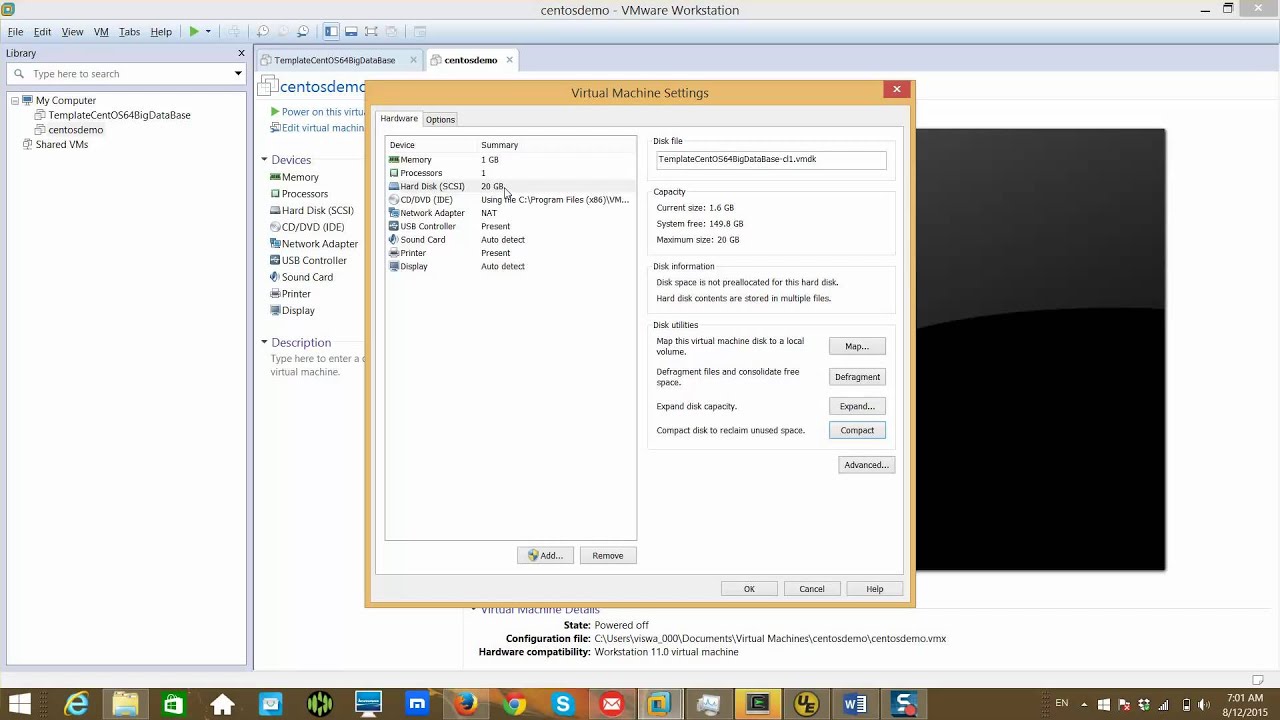
Task: Open Internet Explorer from the taskbar
Action: click(76, 705)
